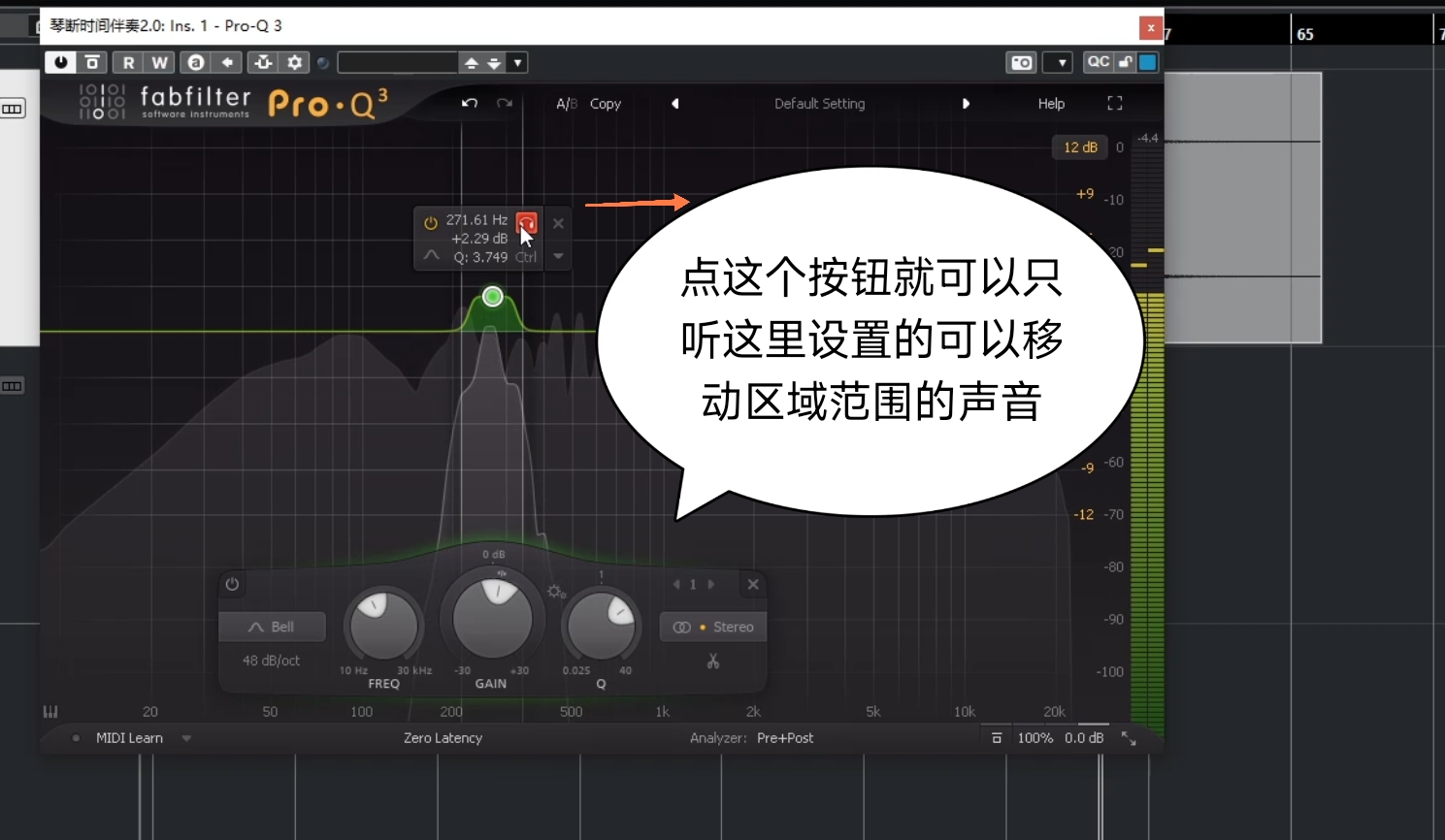The height and width of the screenshot is (840, 1445).
Task: Open the 48 dB/oct slope selector
Action: 271,661
